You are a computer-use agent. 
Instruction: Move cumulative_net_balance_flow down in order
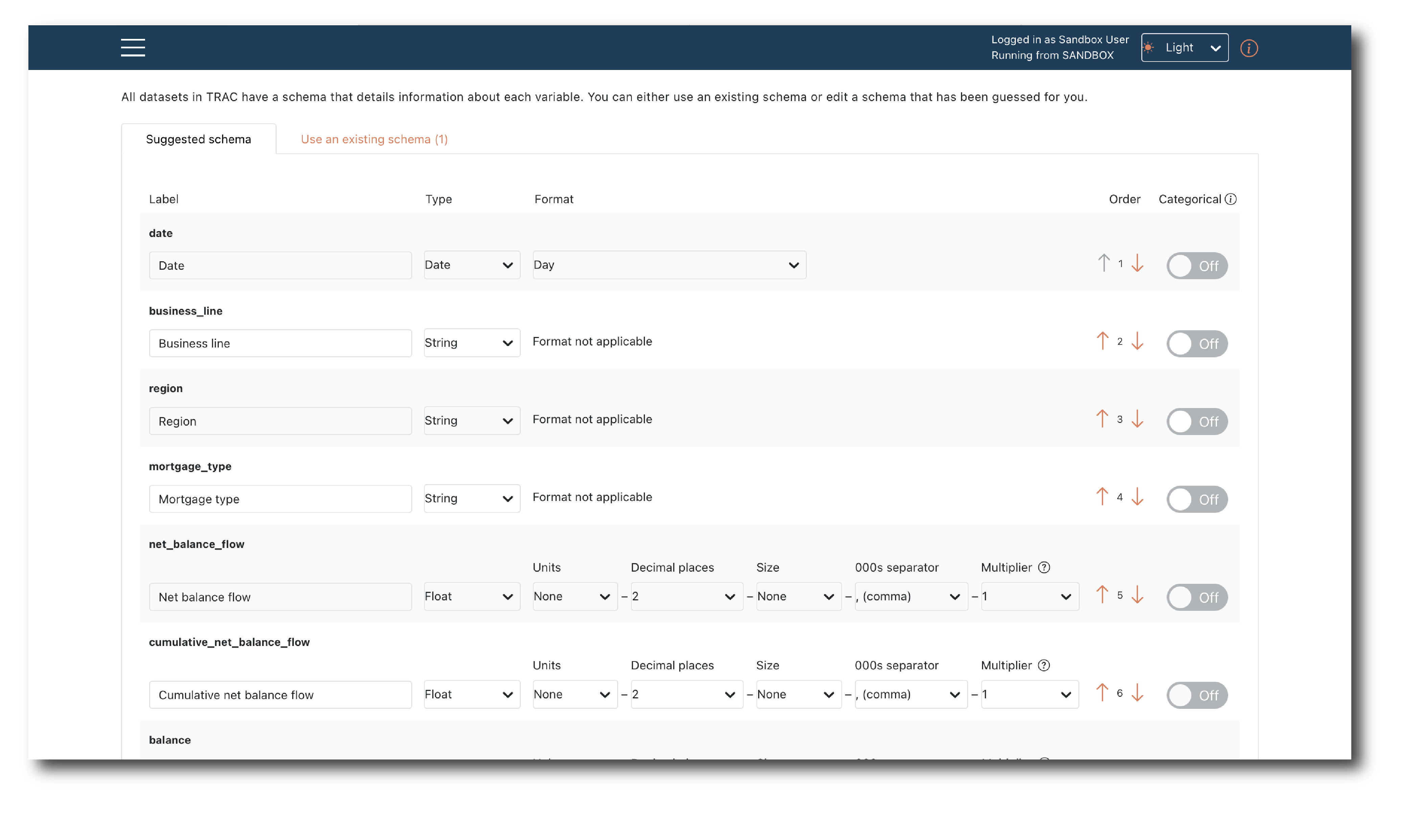tap(1137, 693)
